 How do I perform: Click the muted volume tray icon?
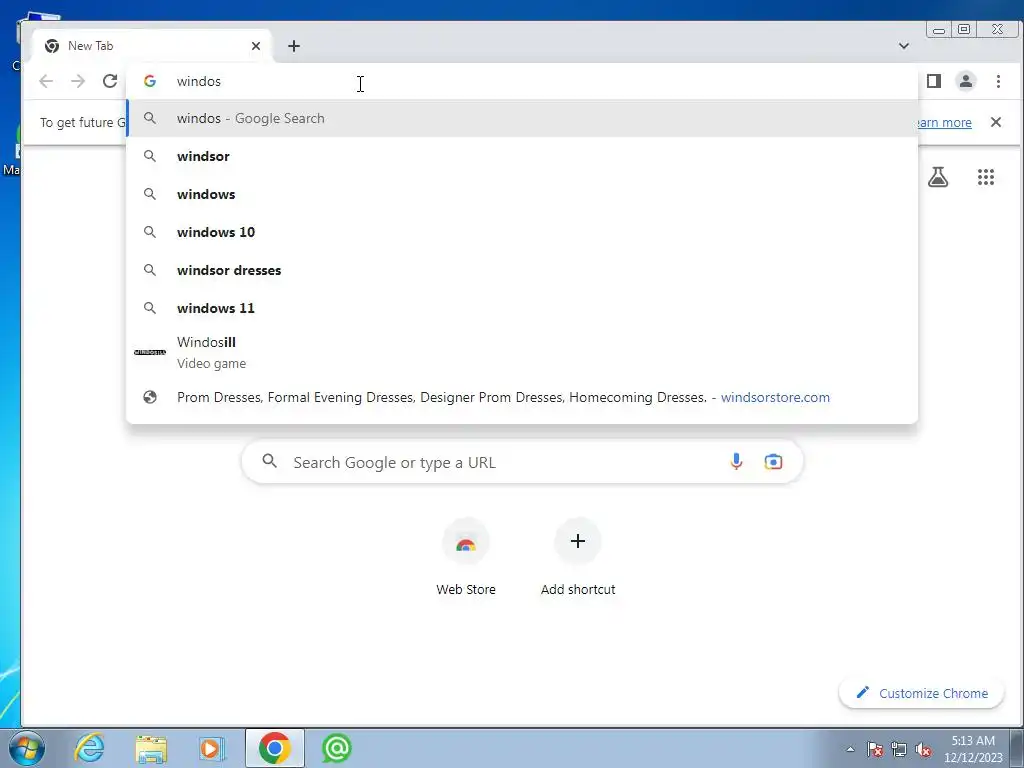coord(923,749)
